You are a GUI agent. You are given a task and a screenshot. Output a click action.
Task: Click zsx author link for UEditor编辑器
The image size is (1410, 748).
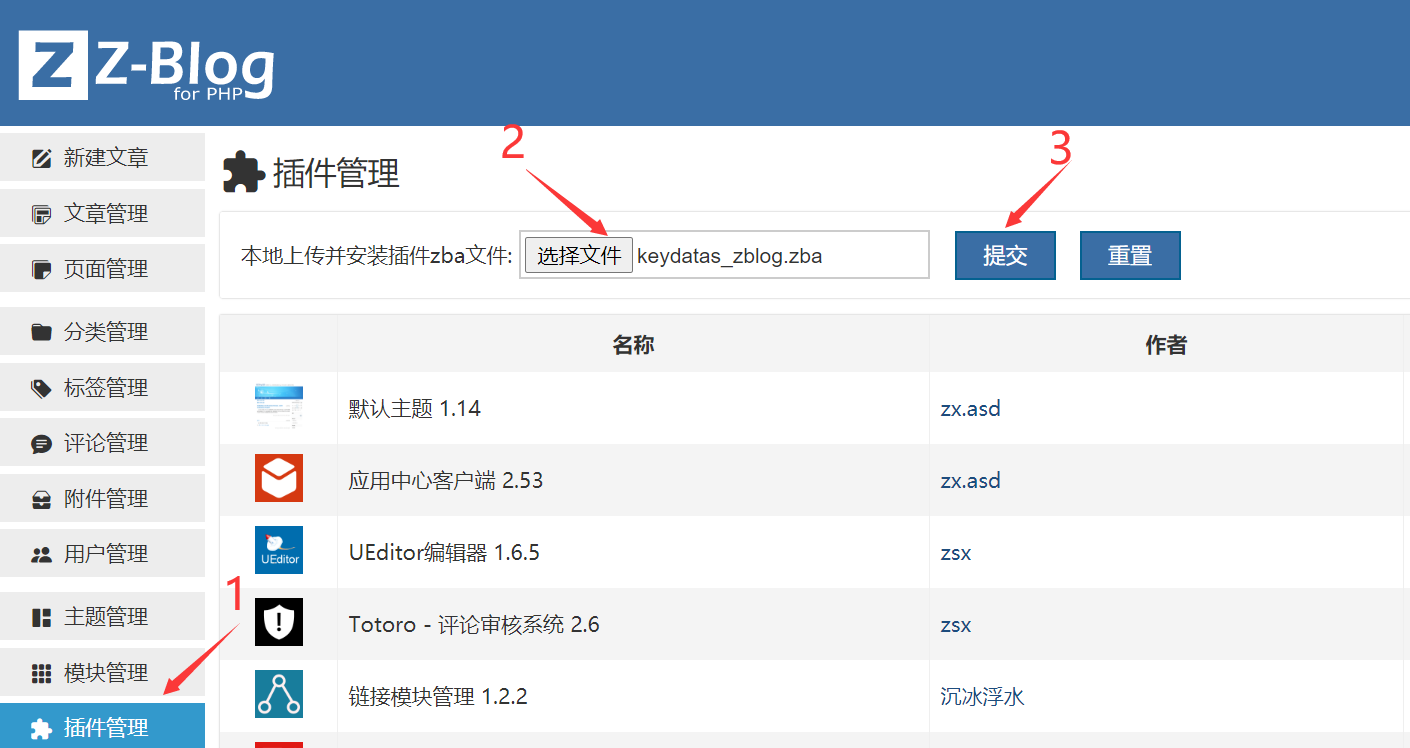[956, 552]
